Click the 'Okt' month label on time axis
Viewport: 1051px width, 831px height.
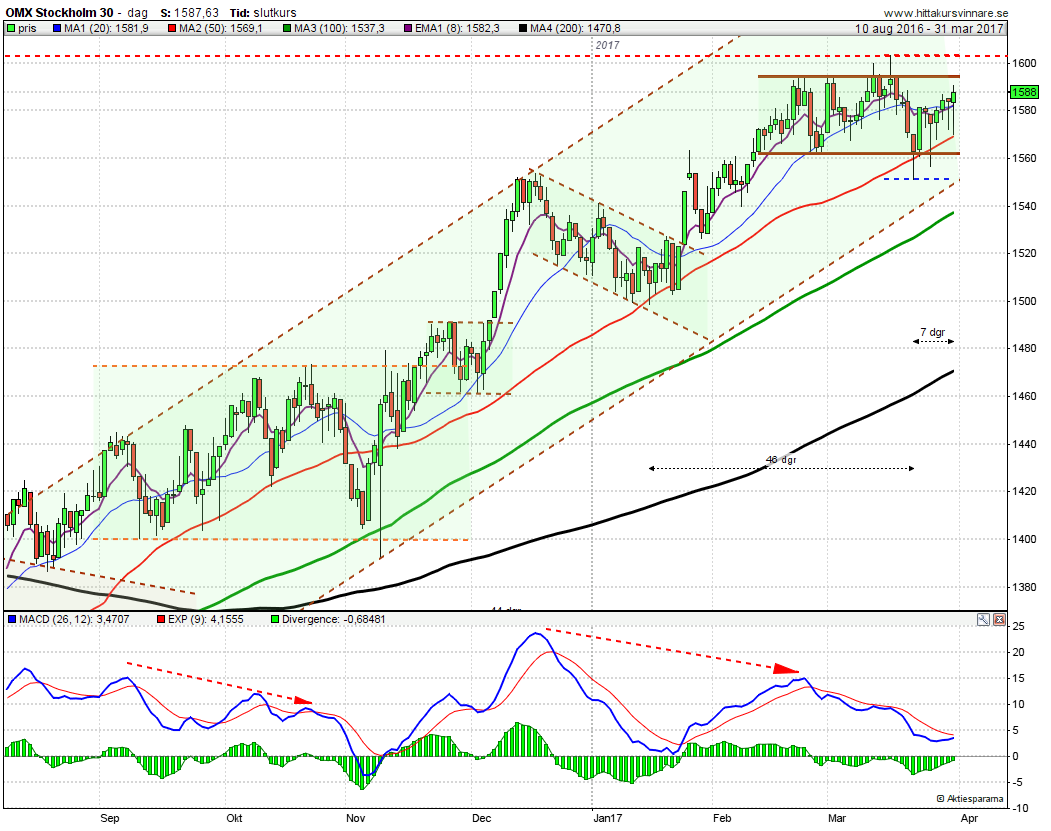coord(234,818)
